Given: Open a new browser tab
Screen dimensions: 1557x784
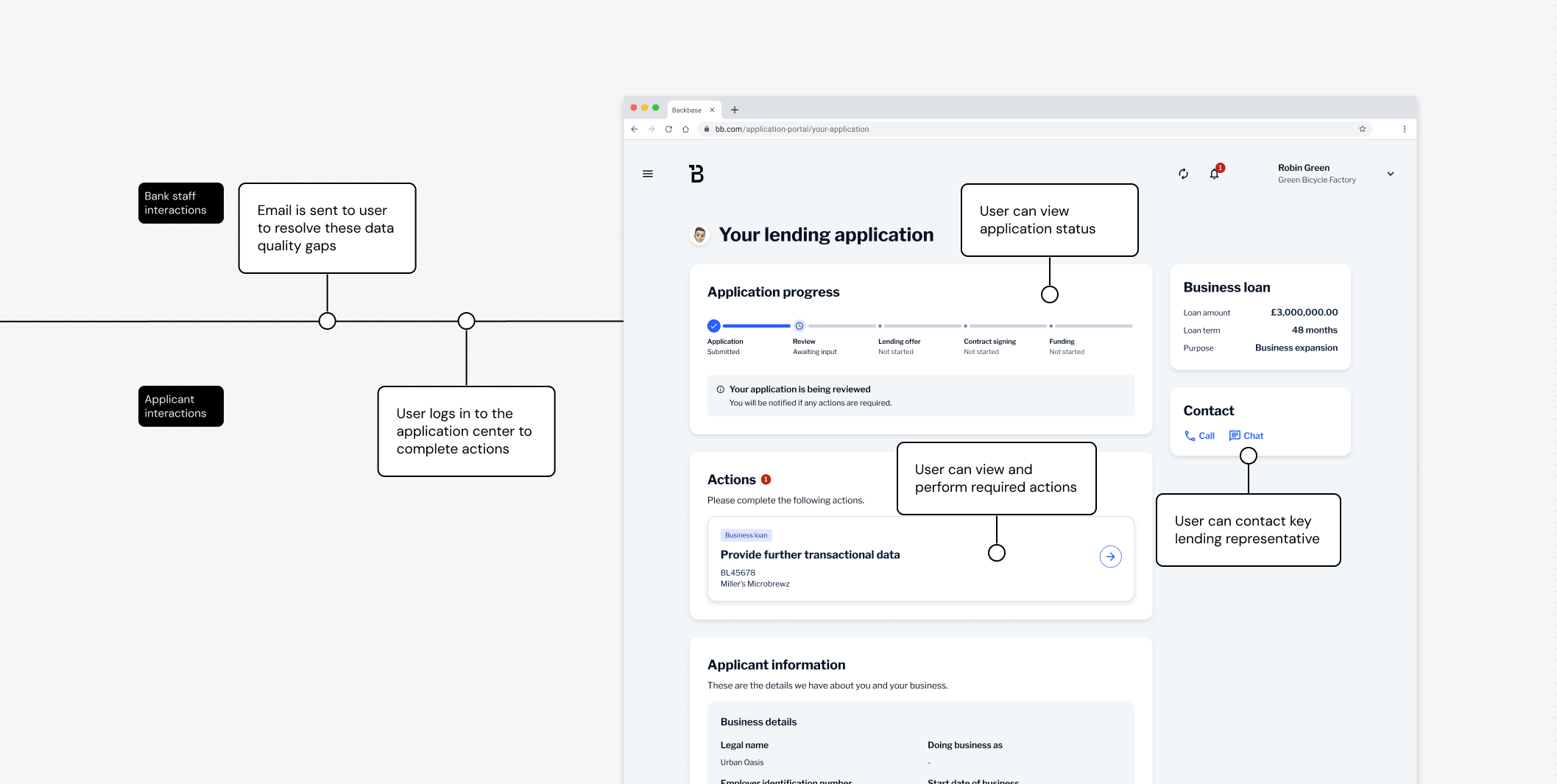Looking at the screenshot, I should click(x=735, y=110).
